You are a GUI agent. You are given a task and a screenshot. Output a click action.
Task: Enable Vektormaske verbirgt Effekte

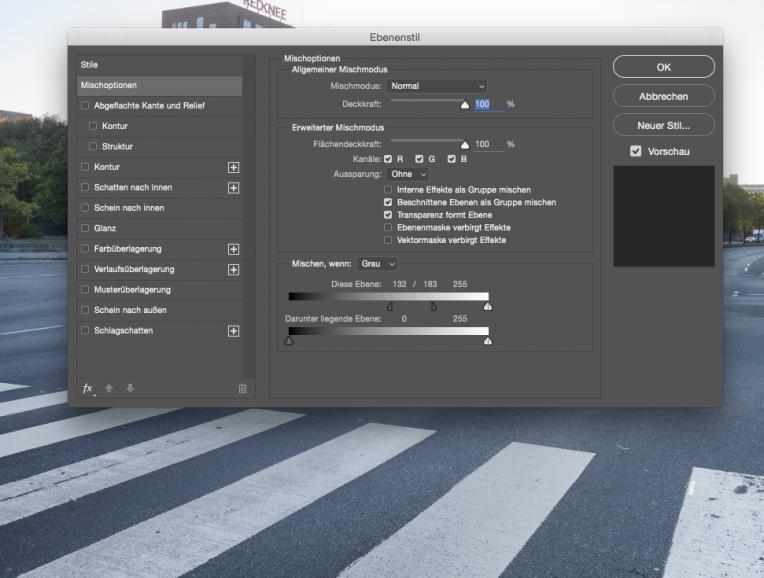click(x=388, y=240)
